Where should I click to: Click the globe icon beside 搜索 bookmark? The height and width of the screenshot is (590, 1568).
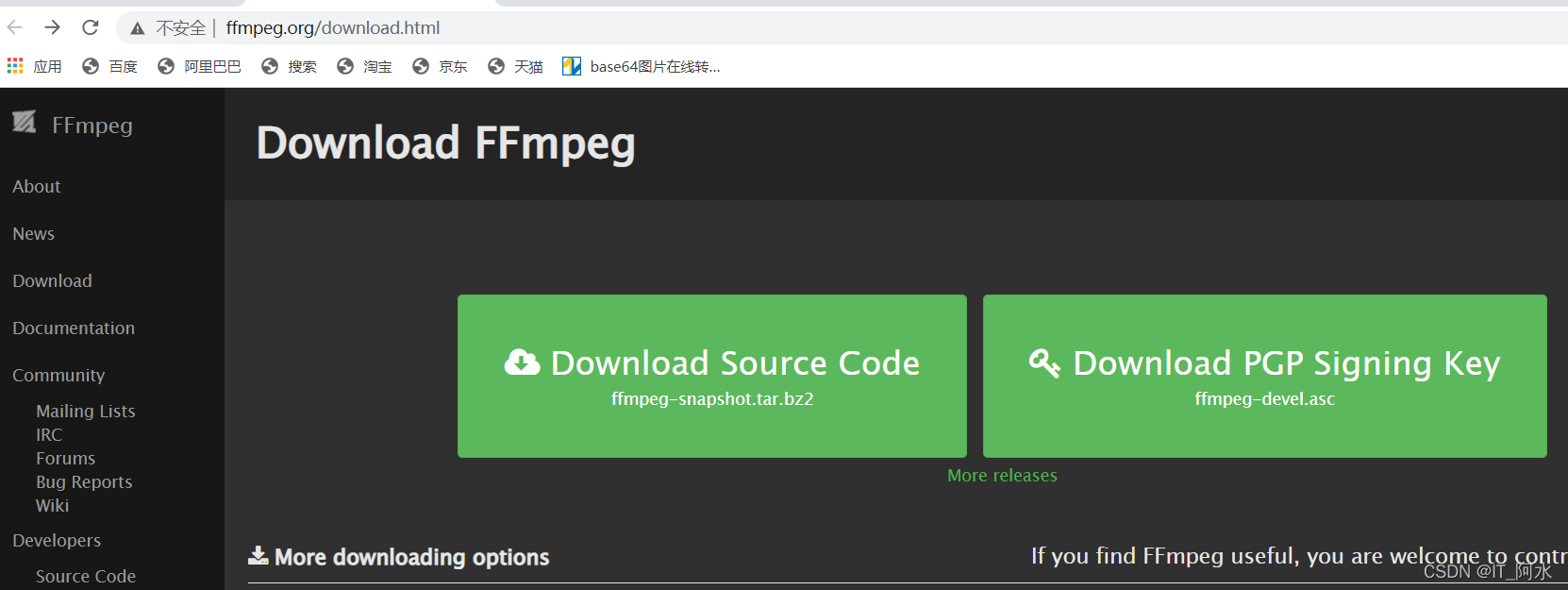click(x=270, y=66)
